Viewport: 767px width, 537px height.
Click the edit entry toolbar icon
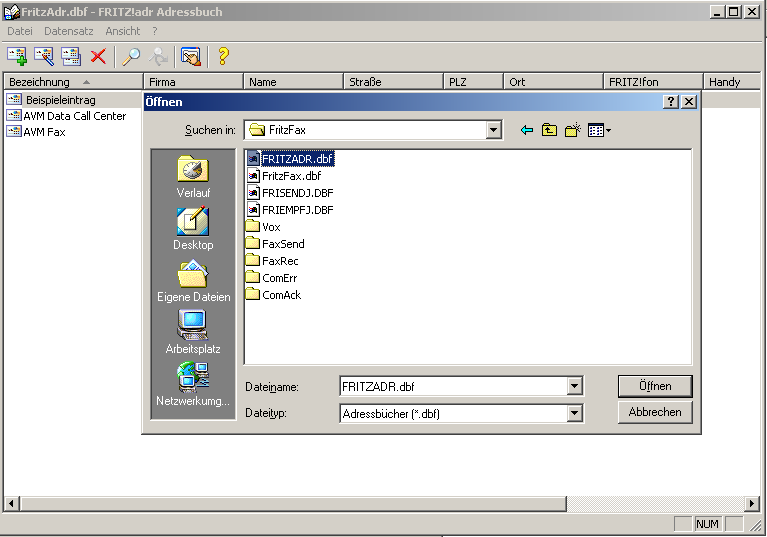coord(44,56)
